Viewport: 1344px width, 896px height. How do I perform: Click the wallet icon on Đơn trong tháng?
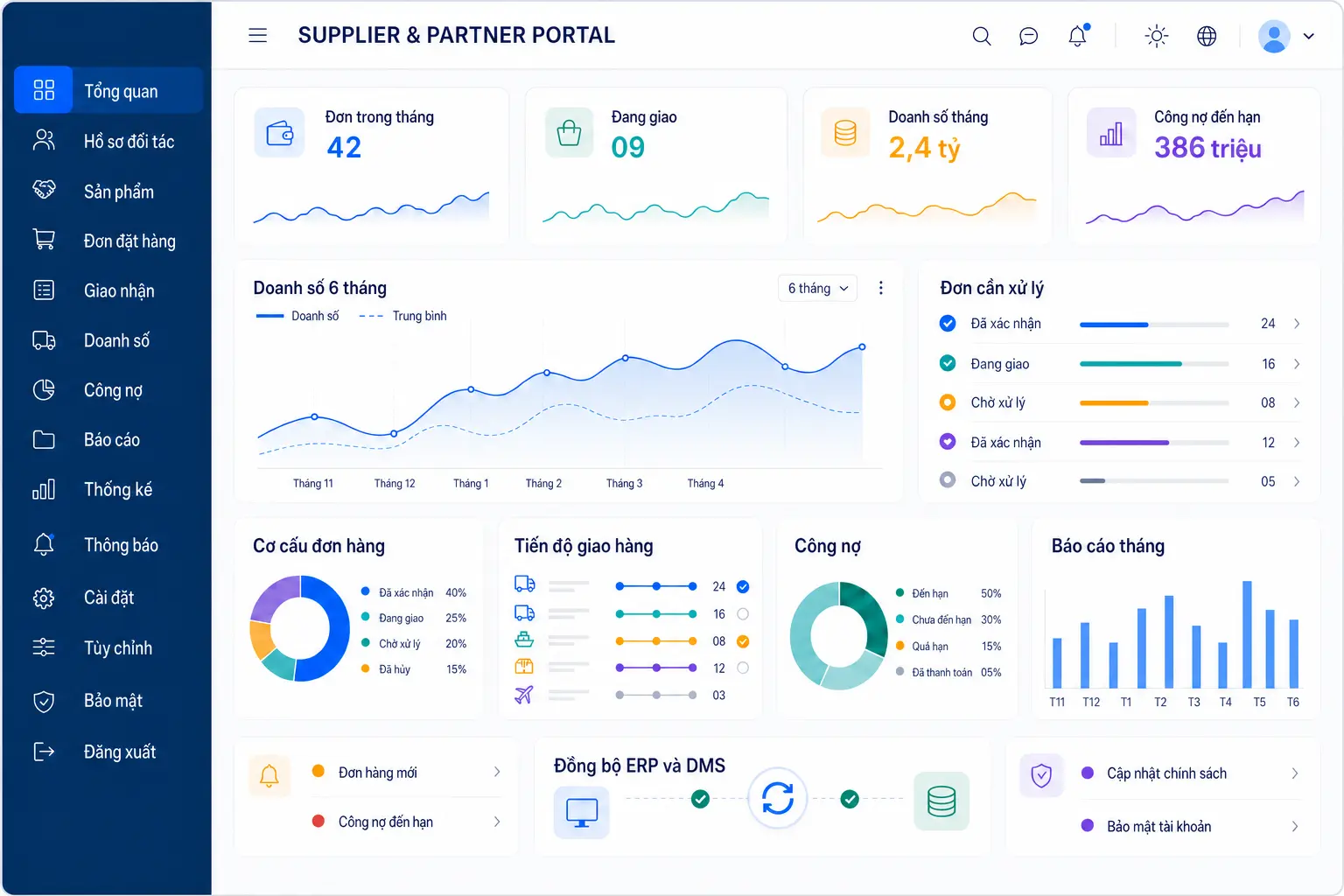(279, 133)
